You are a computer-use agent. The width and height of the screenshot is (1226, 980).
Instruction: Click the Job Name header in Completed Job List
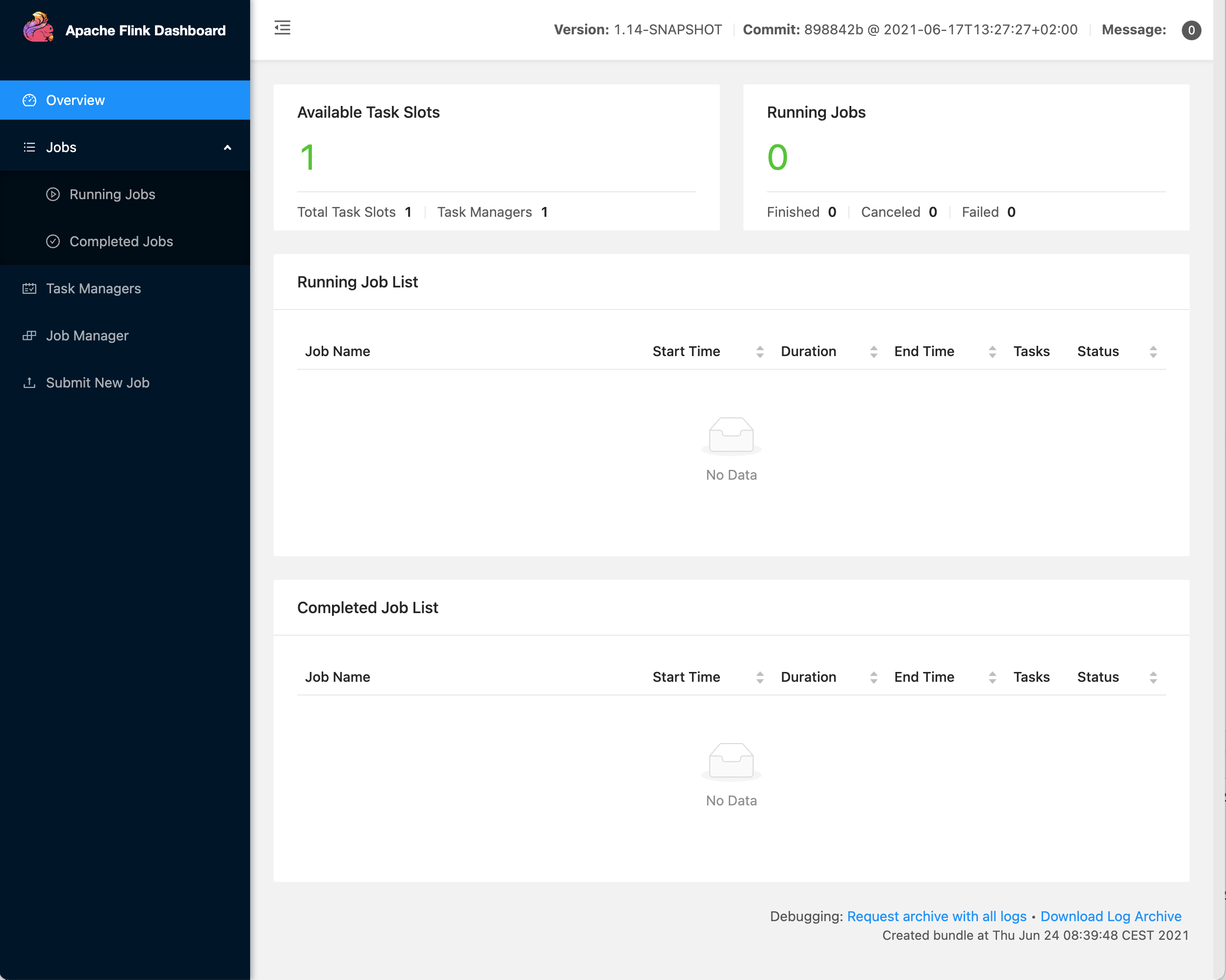337,677
